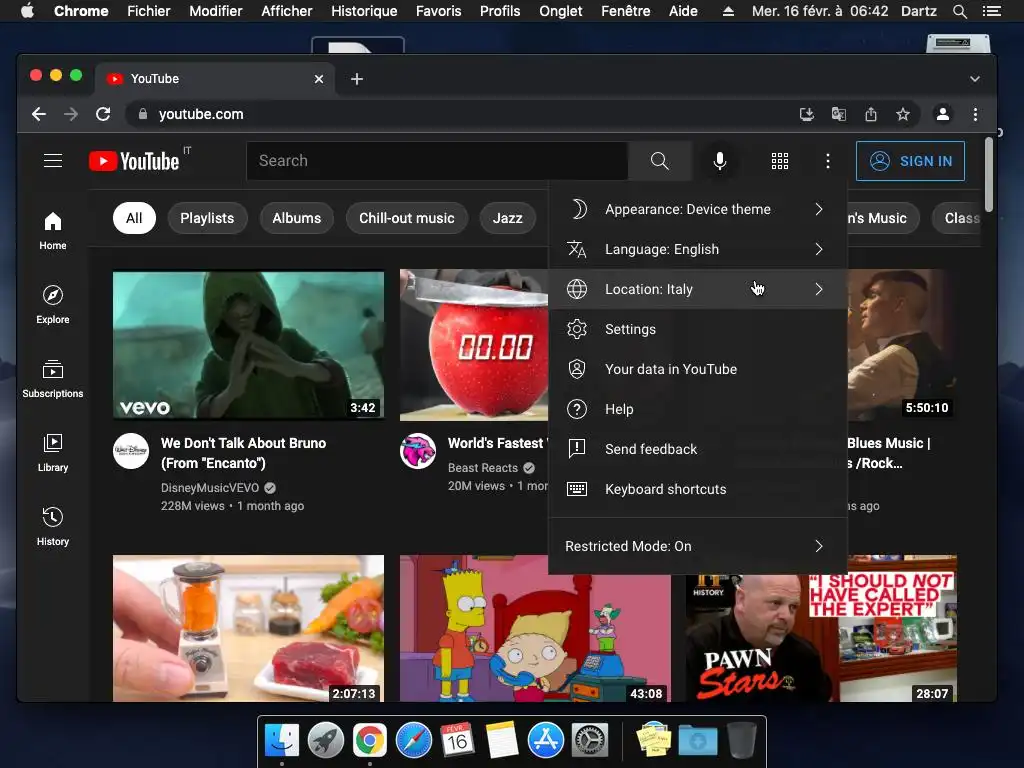Open Launchpad from the Dock
This screenshot has height=768, width=1024.
point(326,740)
